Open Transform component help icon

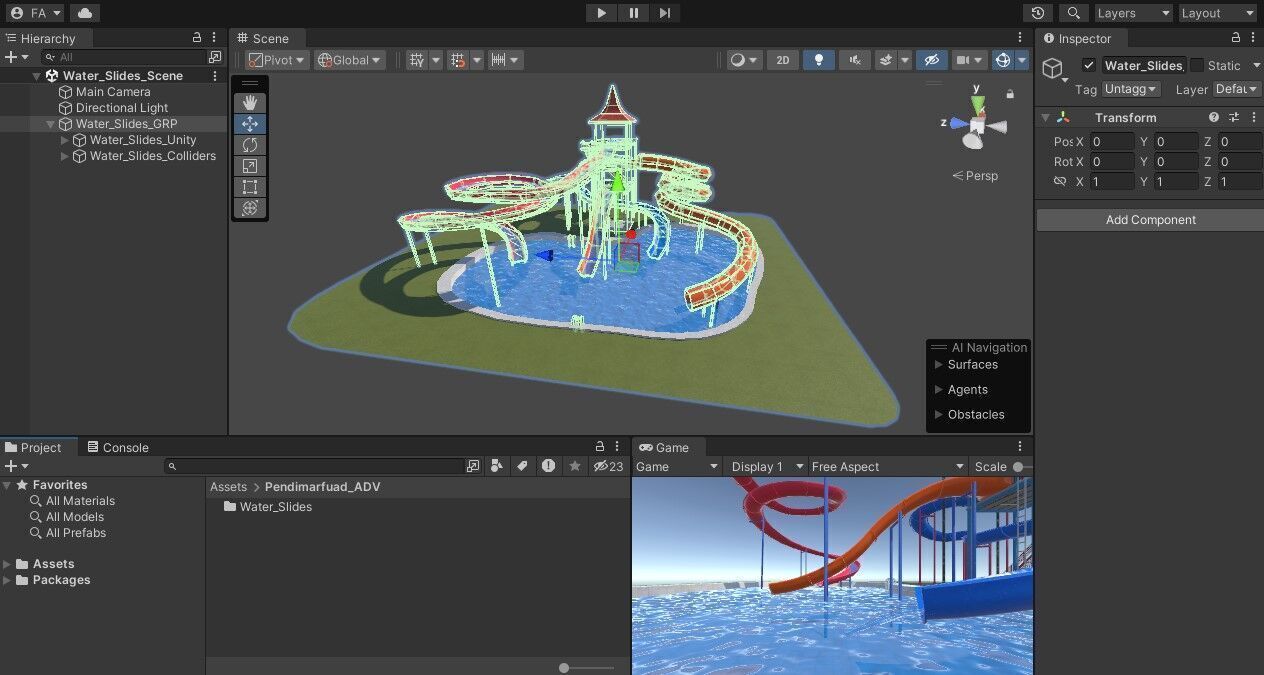point(1214,117)
